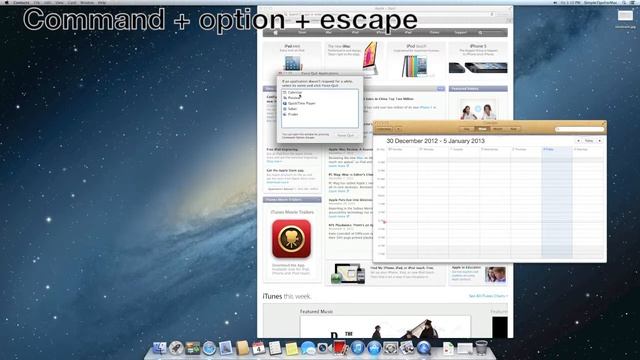Switch Calendar to Day view

coord(467,129)
